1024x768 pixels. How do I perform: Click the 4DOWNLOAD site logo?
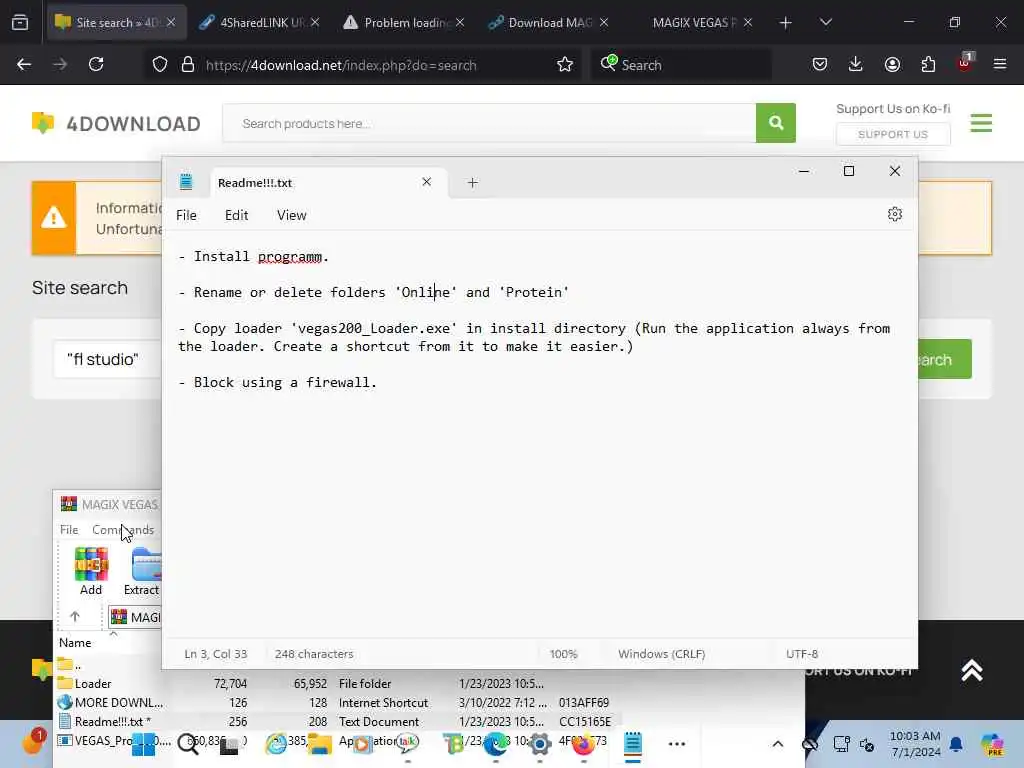pos(116,123)
